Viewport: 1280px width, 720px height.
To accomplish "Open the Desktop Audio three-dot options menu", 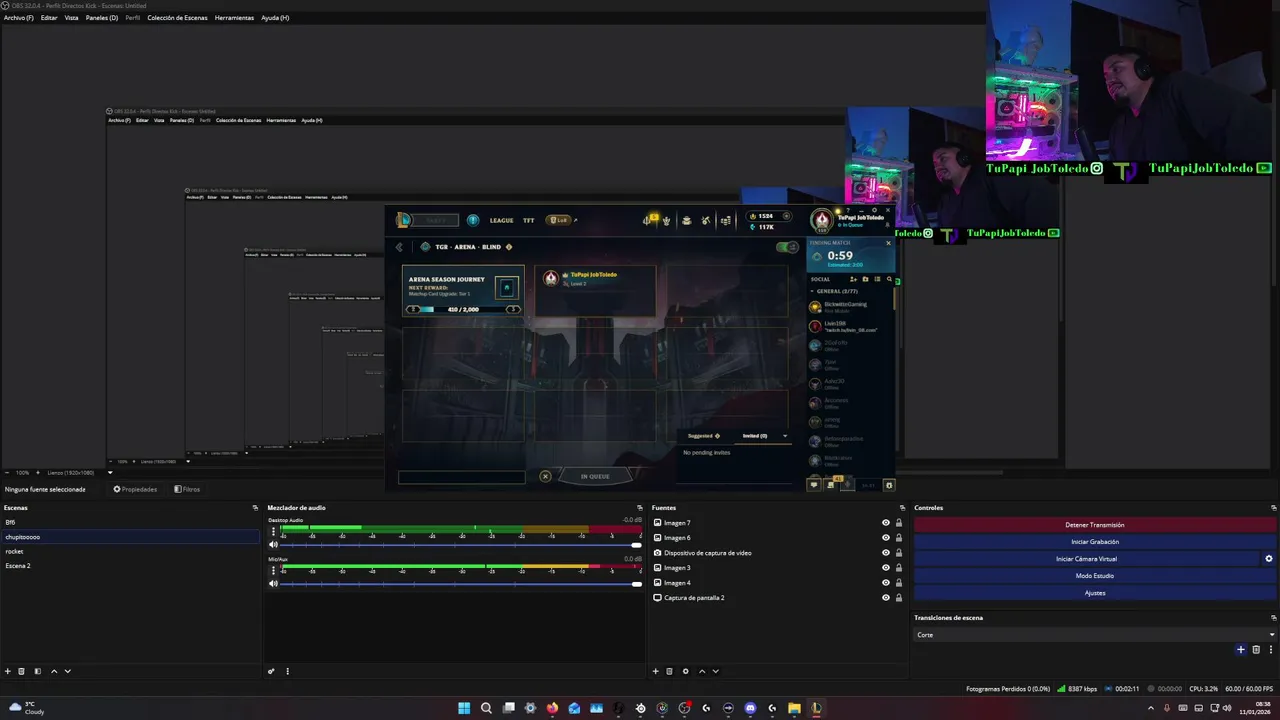I will [273, 532].
